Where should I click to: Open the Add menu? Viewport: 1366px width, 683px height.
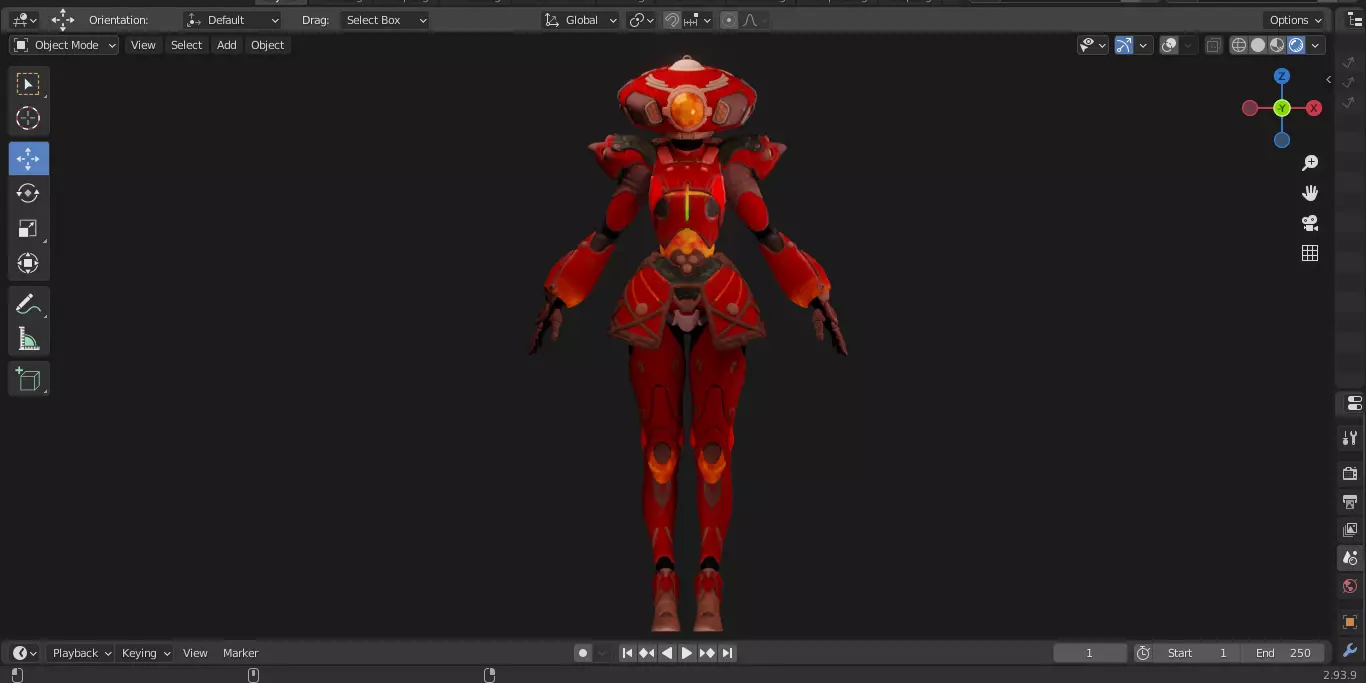click(227, 45)
